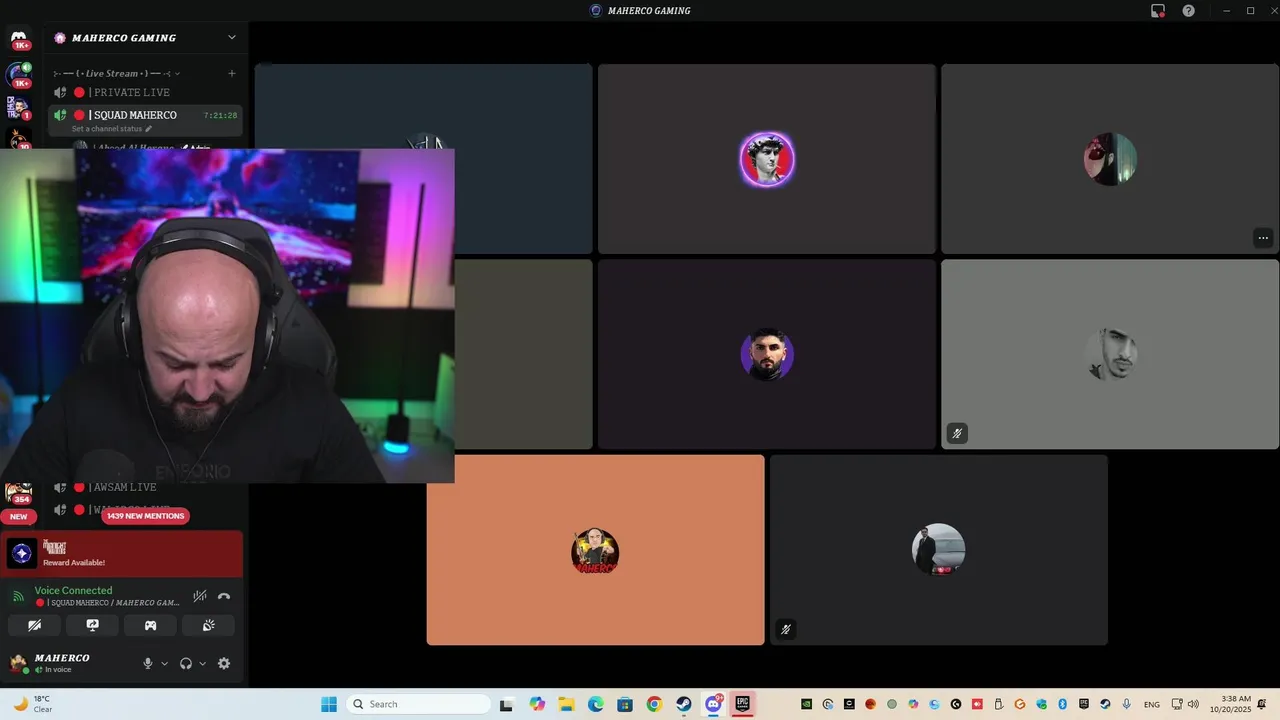Open Task View in taskbar
1280x720 pixels.
coord(506,704)
